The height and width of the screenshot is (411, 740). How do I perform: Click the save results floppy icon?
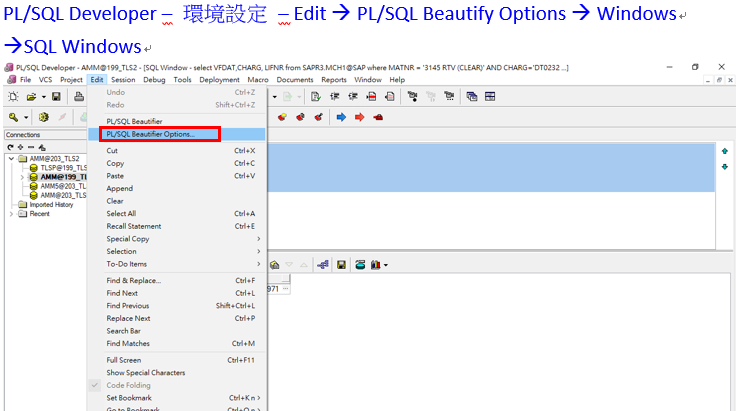point(341,265)
